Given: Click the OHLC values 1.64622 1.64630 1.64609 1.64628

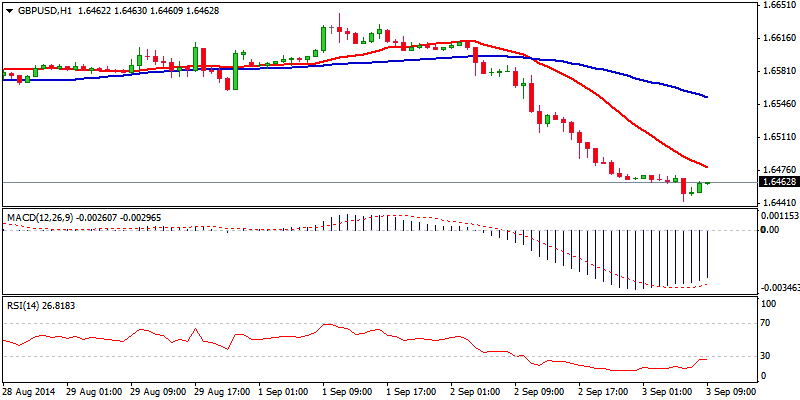Looking at the screenshot, I should coord(148,10).
